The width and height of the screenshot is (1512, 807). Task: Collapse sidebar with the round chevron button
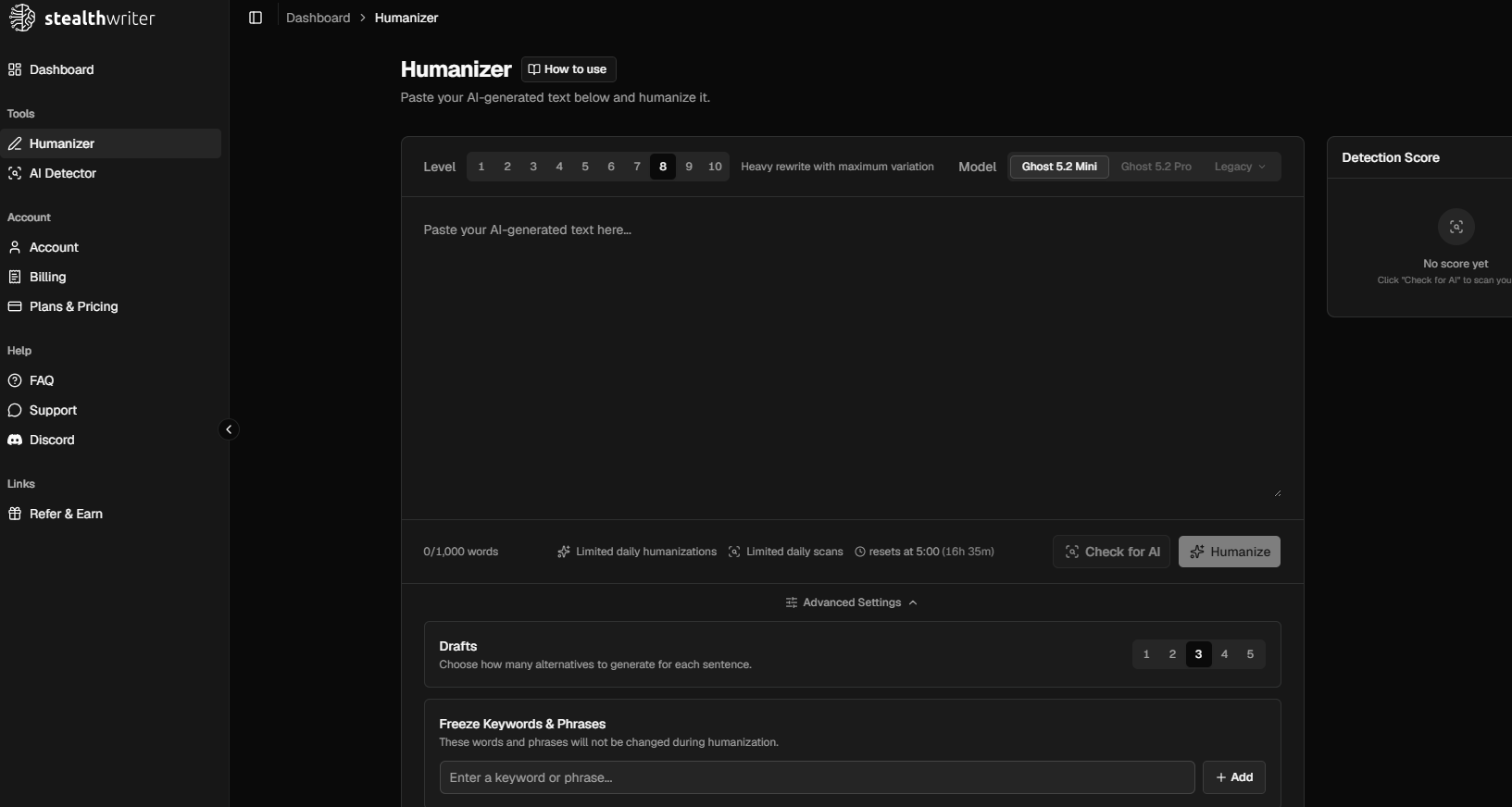pyautogui.click(x=229, y=429)
